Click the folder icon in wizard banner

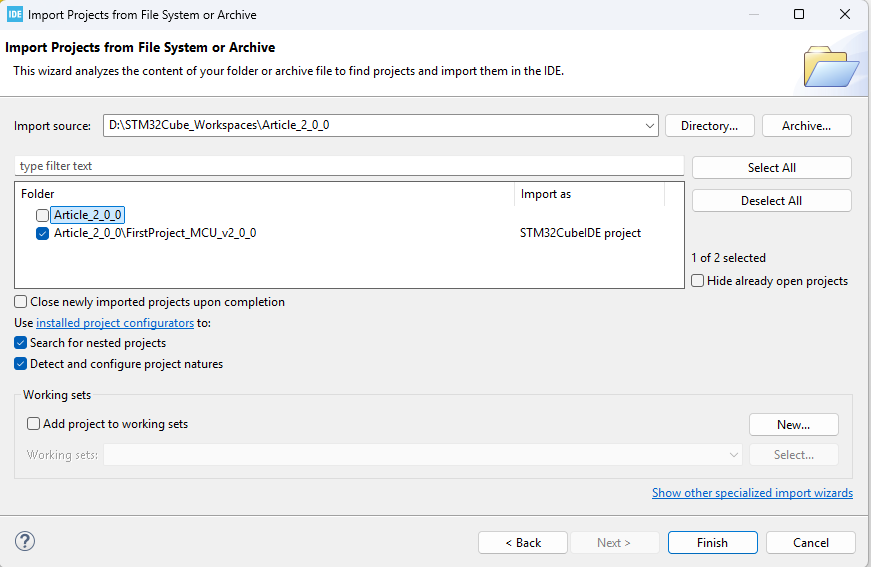830,67
